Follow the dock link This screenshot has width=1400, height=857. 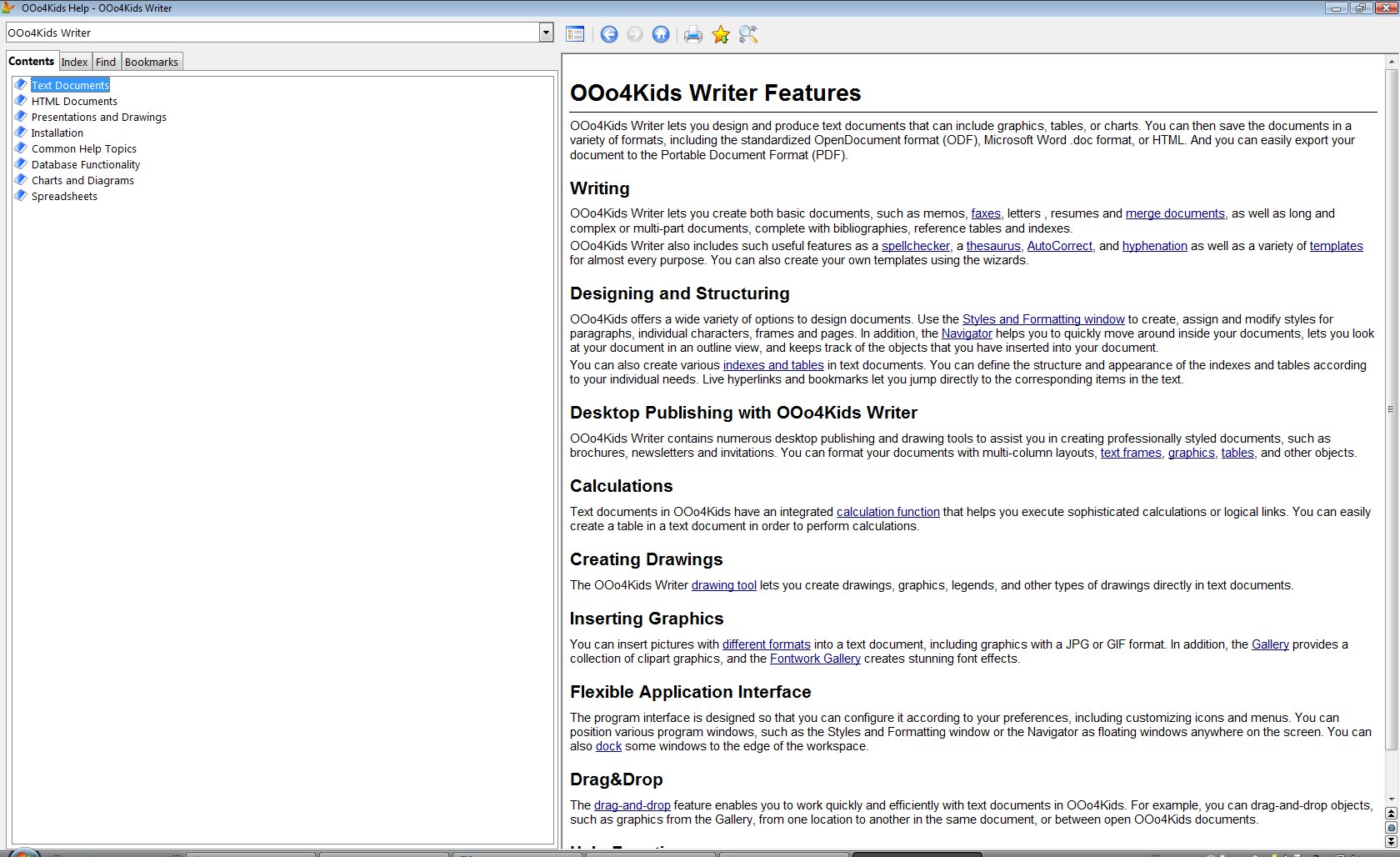608,746
